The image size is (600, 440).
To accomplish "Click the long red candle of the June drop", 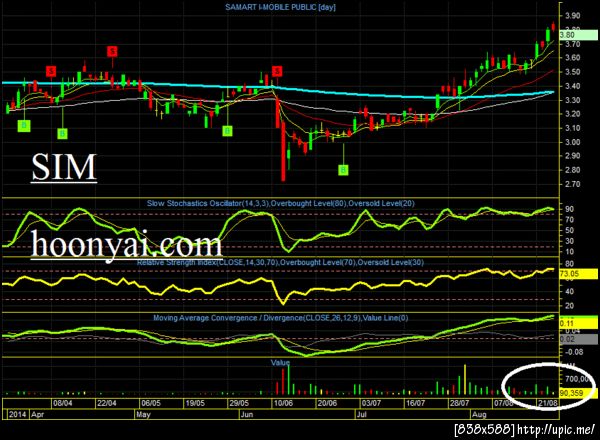I will [x=283, y=152].
